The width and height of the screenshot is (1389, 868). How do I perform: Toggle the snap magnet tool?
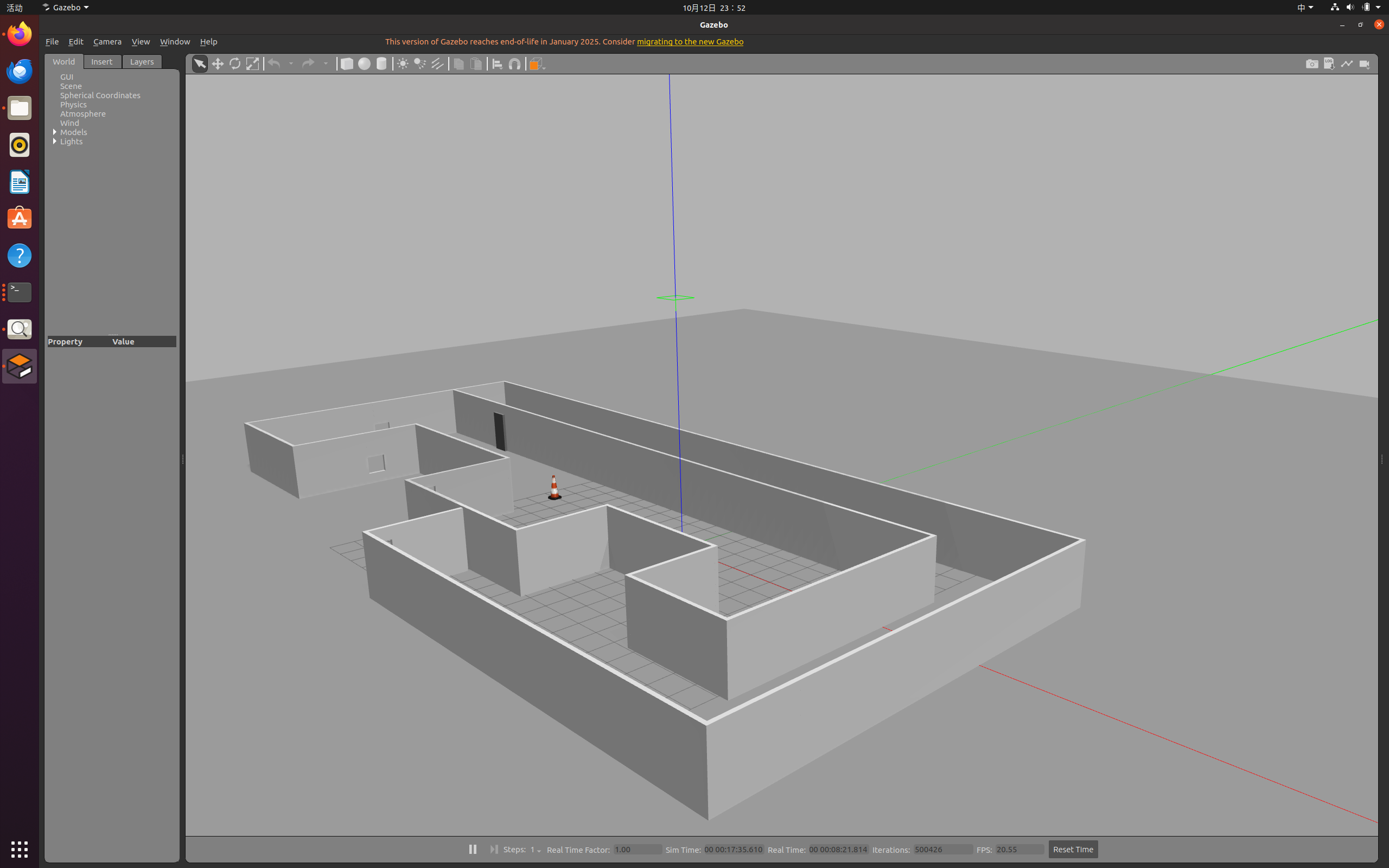pyautogui.click(x=515, y=63)
